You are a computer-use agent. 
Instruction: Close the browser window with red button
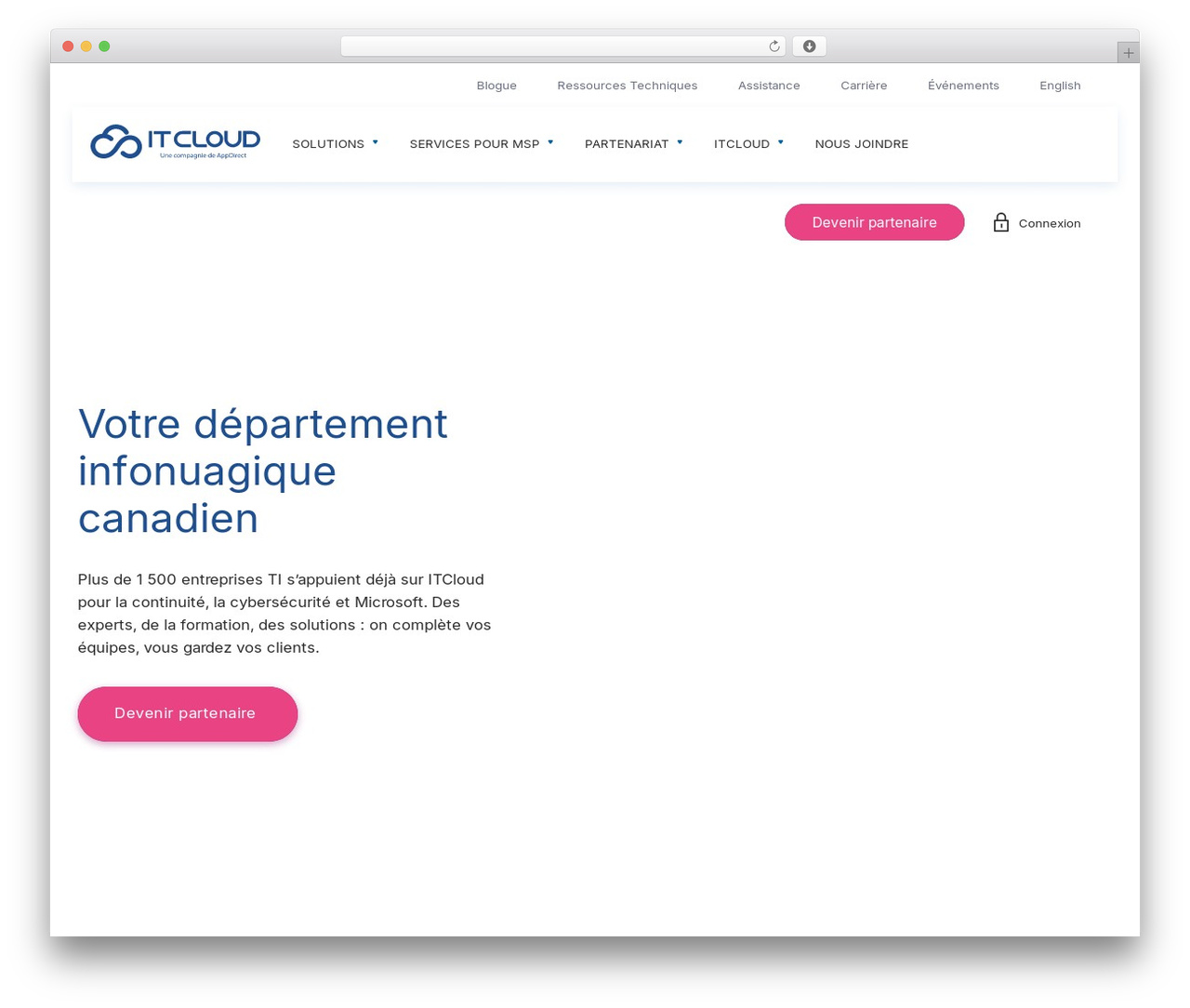pos(68,46)
